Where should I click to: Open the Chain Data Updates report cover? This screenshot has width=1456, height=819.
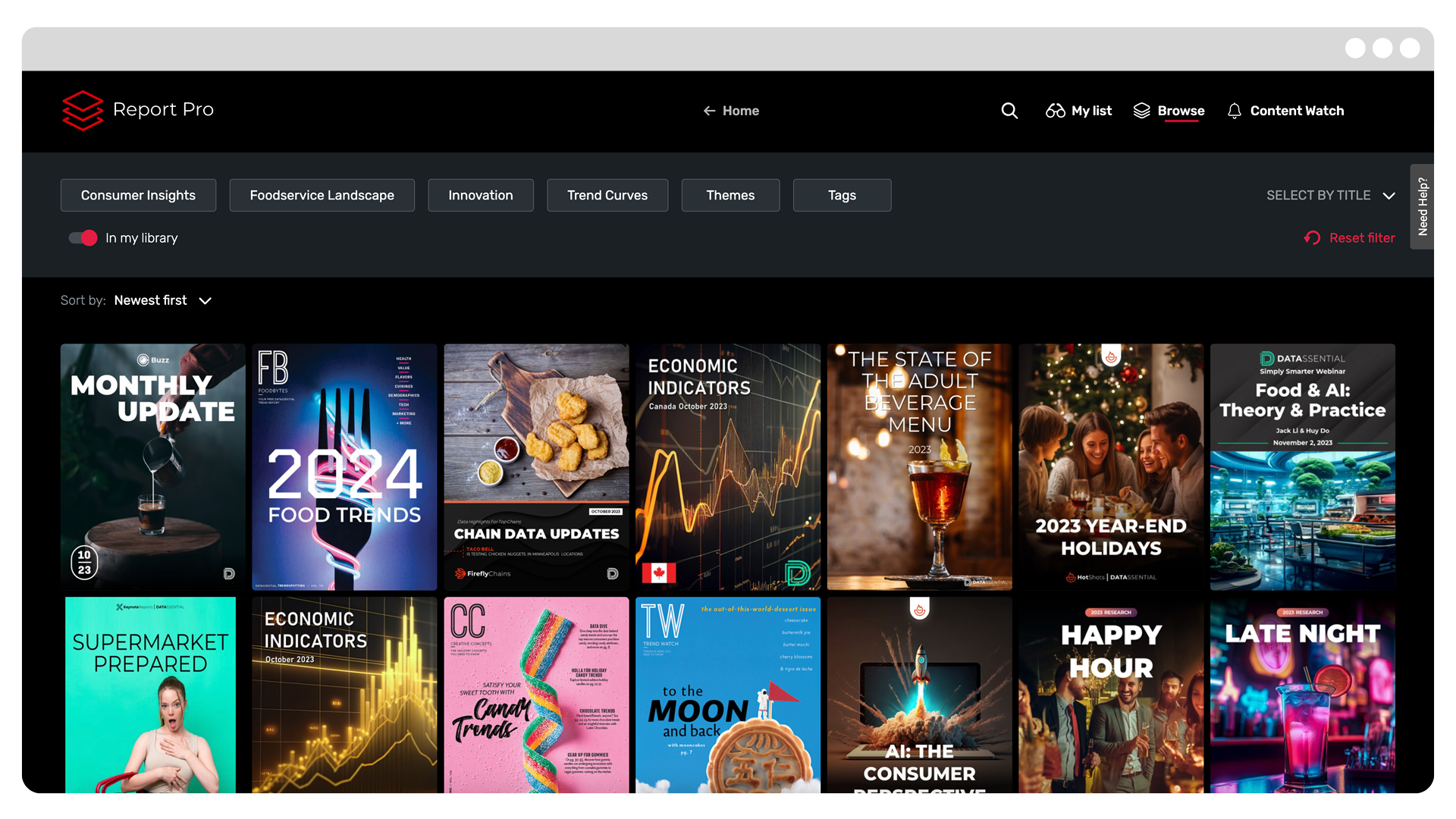[536, 467]
